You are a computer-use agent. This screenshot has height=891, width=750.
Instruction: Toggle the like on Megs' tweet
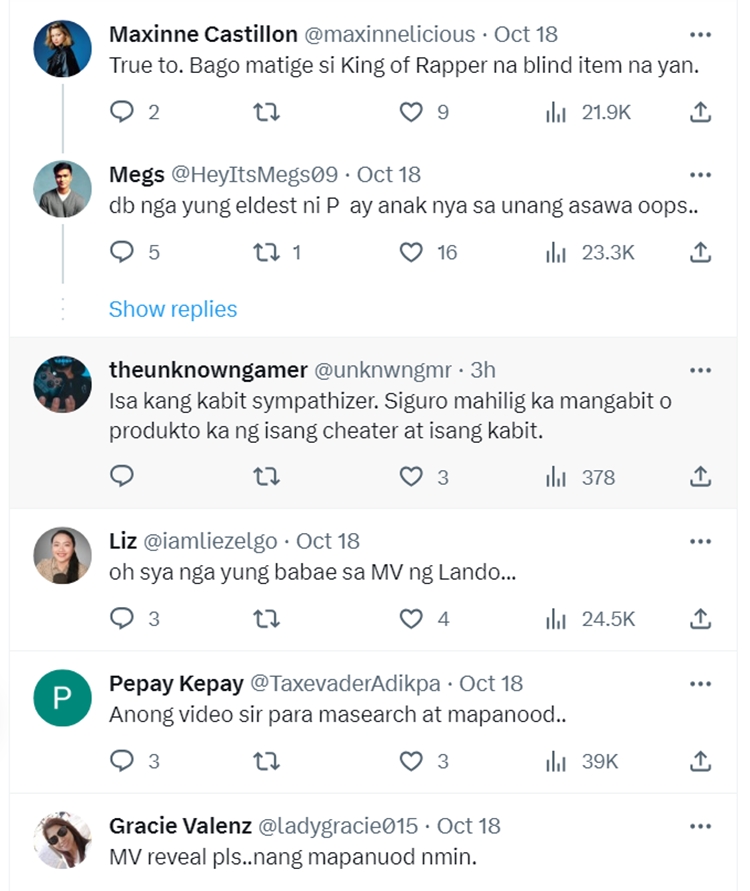coord(410,252)
